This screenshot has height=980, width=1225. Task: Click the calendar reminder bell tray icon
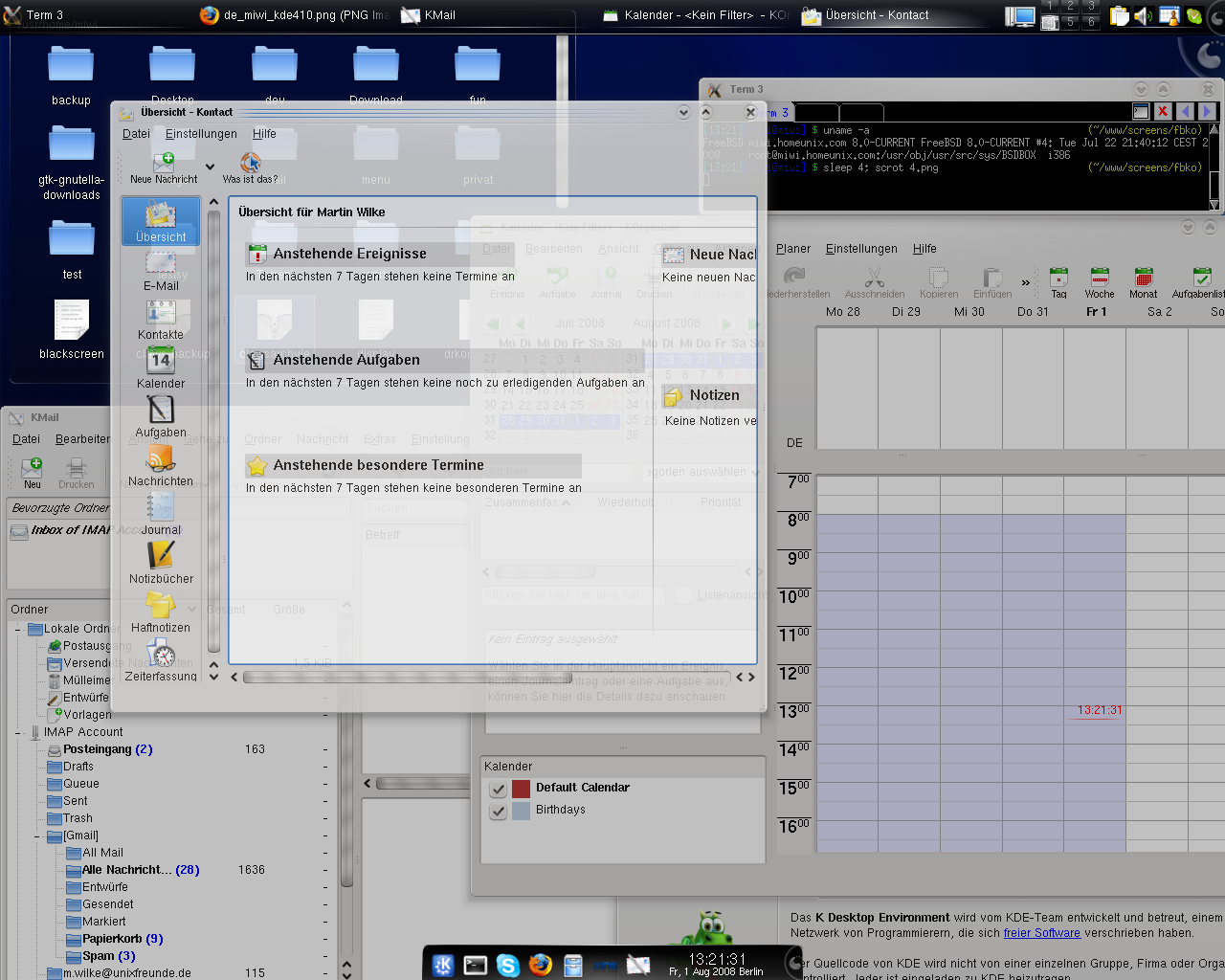pos(1169,15)
